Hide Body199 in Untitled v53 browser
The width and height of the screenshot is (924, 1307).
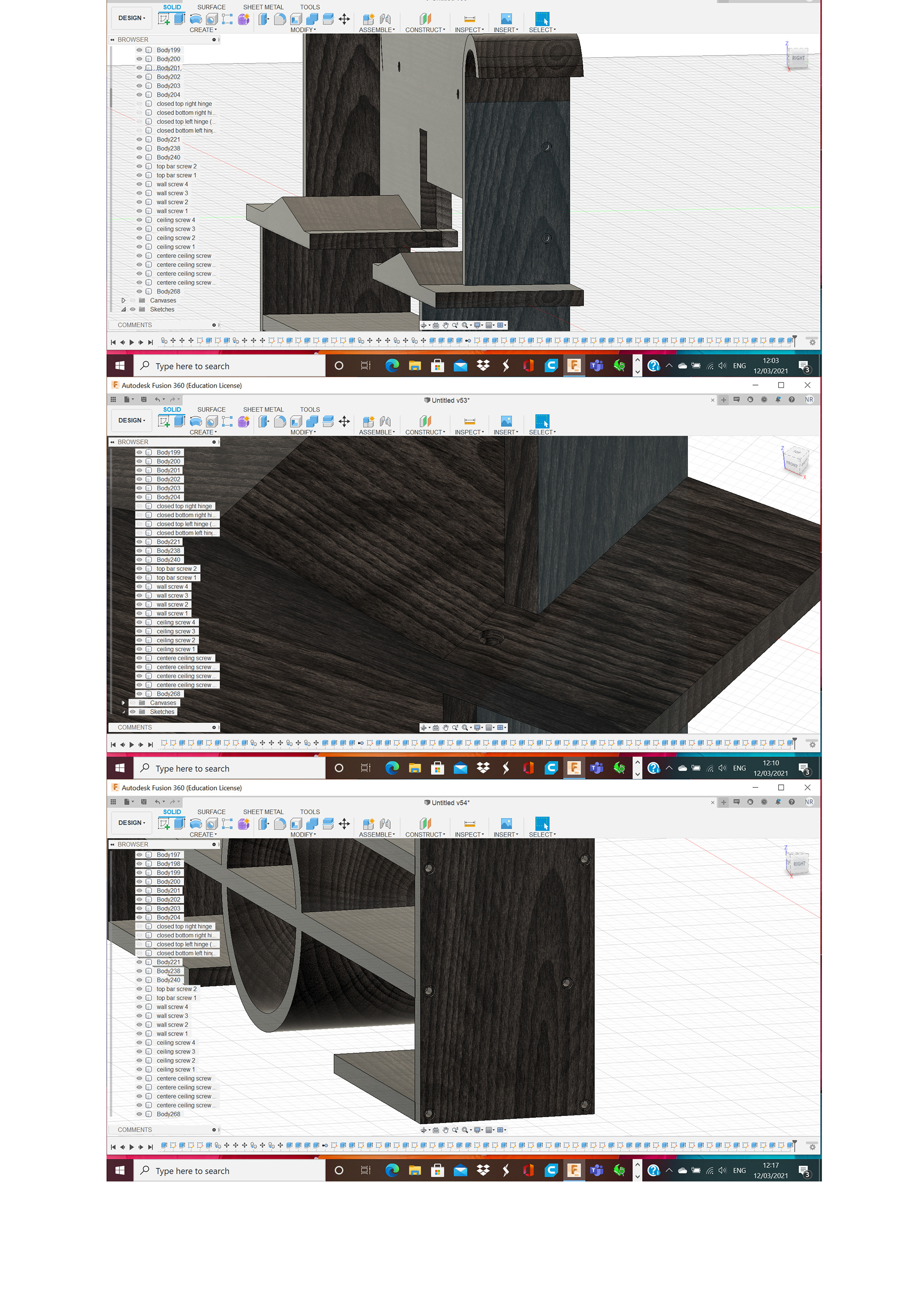[x=139, y=452]
